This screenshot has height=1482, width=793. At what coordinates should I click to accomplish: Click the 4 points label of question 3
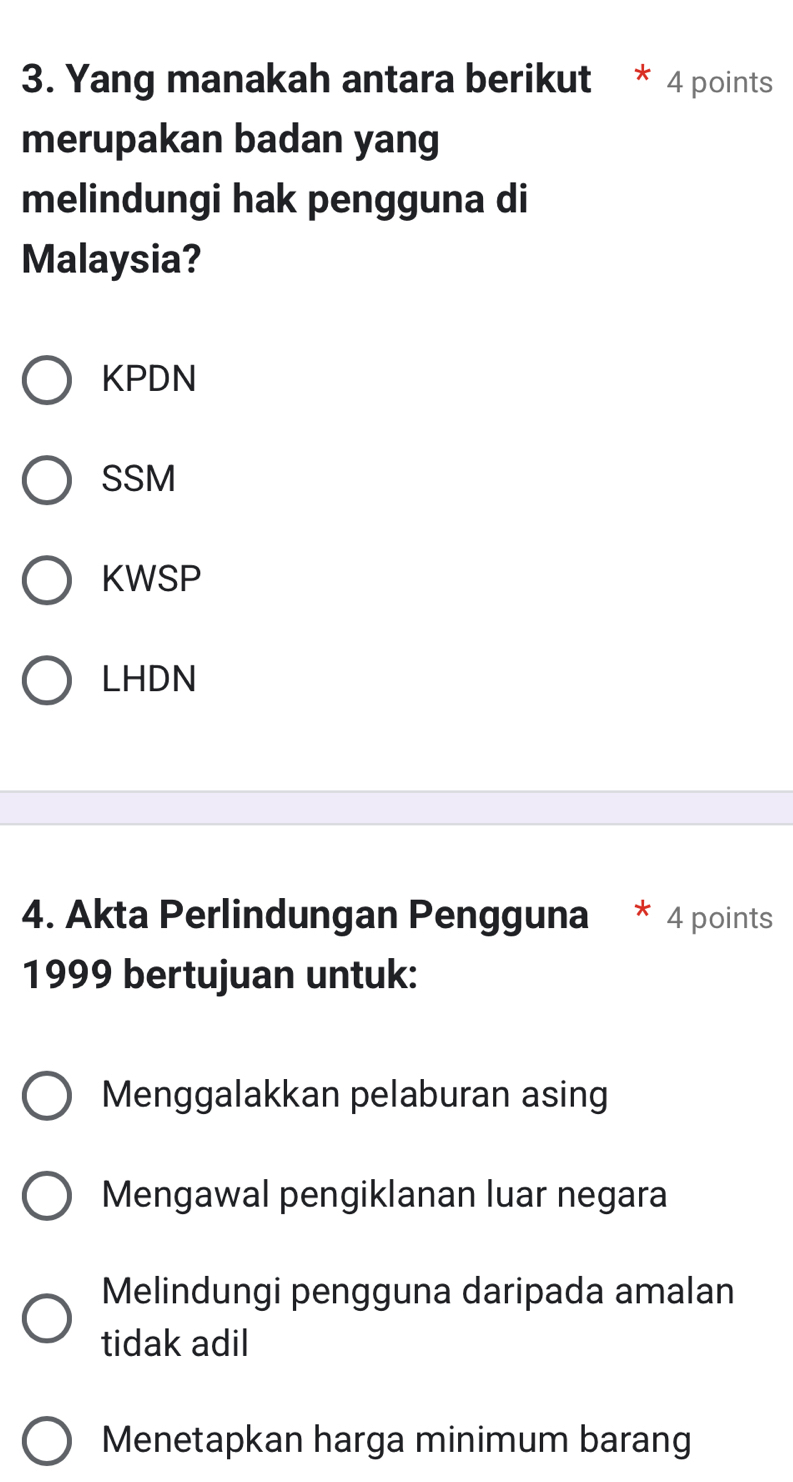click(719, 84)
